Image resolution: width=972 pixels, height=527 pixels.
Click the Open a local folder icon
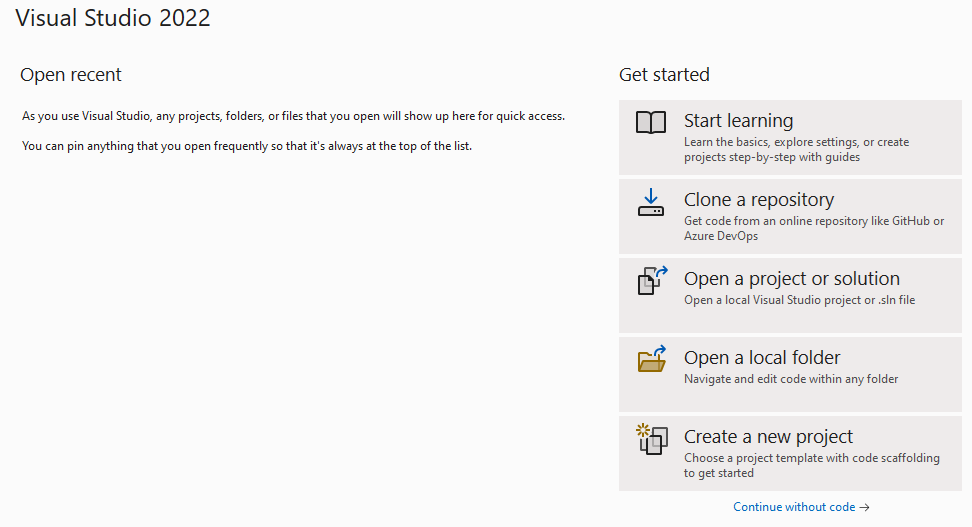click(652, 358)
